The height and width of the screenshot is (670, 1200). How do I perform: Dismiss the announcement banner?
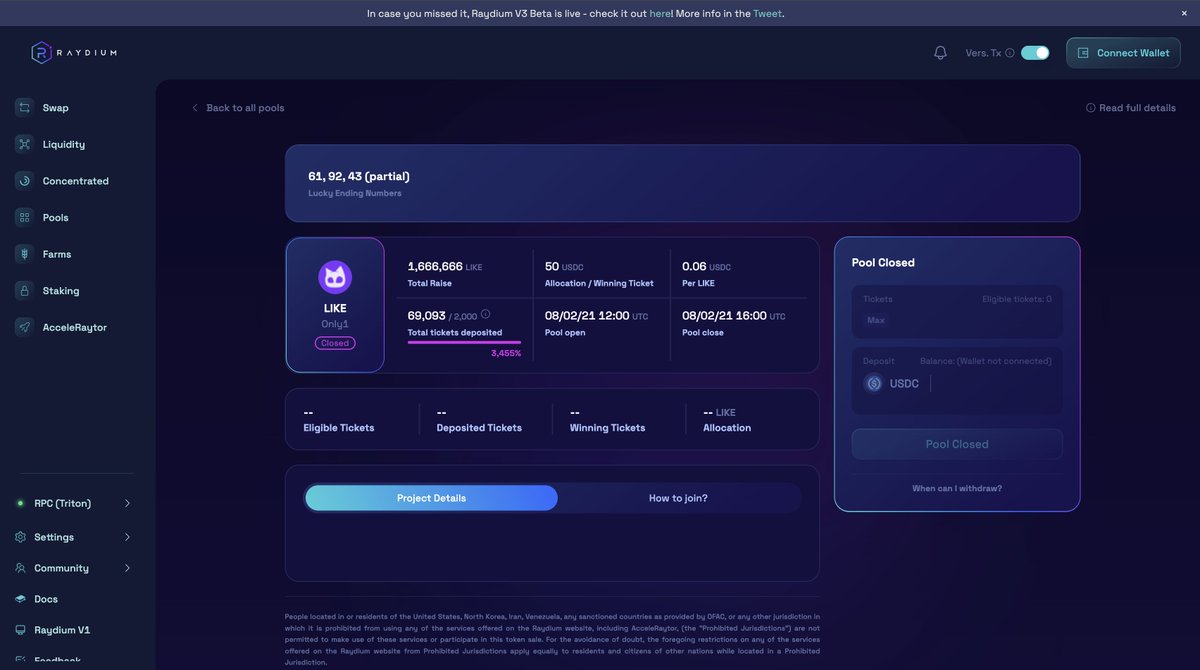(1184, 13)
